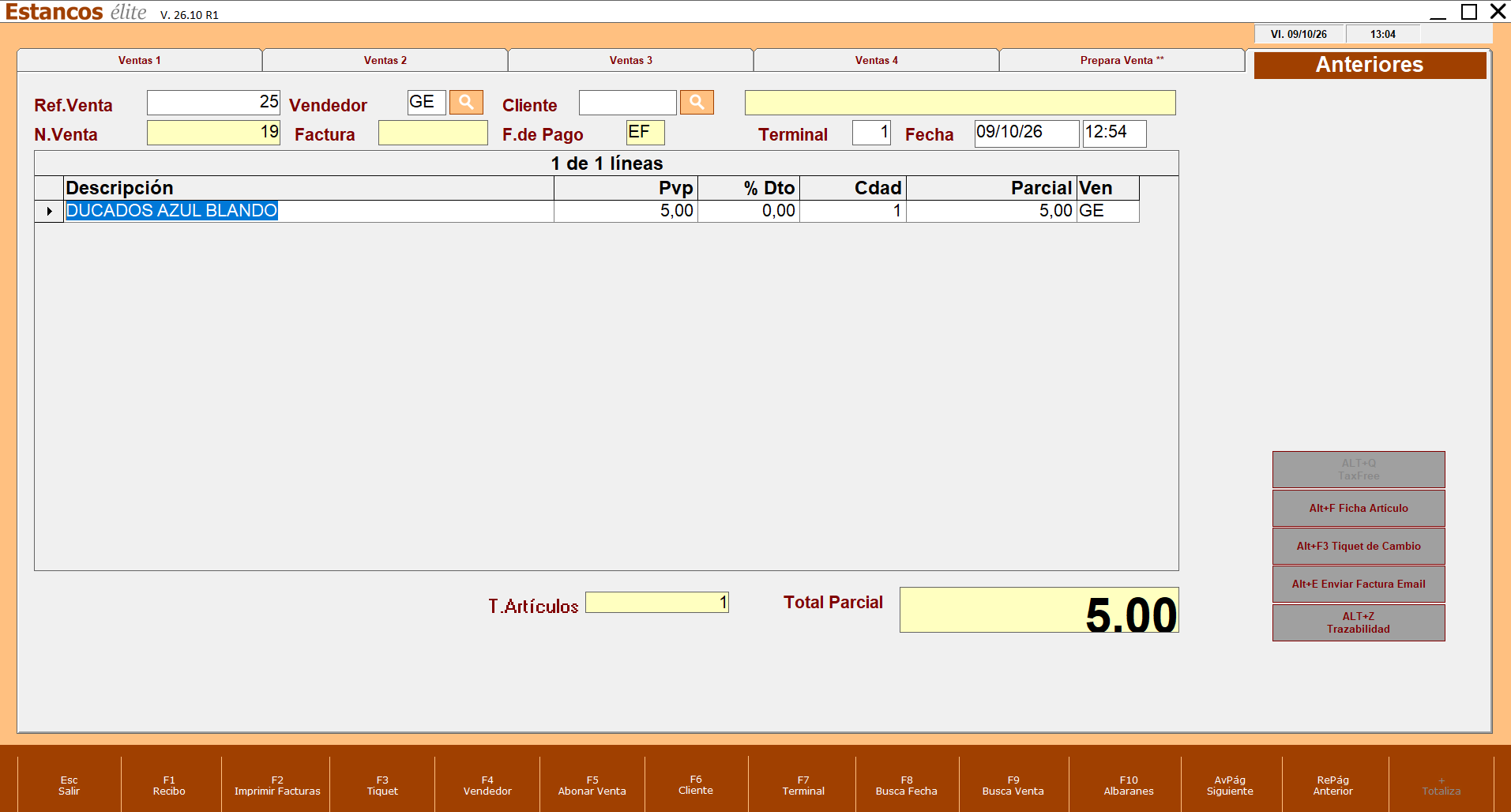Click the % Dto cell 0,00

pos(749,211)
